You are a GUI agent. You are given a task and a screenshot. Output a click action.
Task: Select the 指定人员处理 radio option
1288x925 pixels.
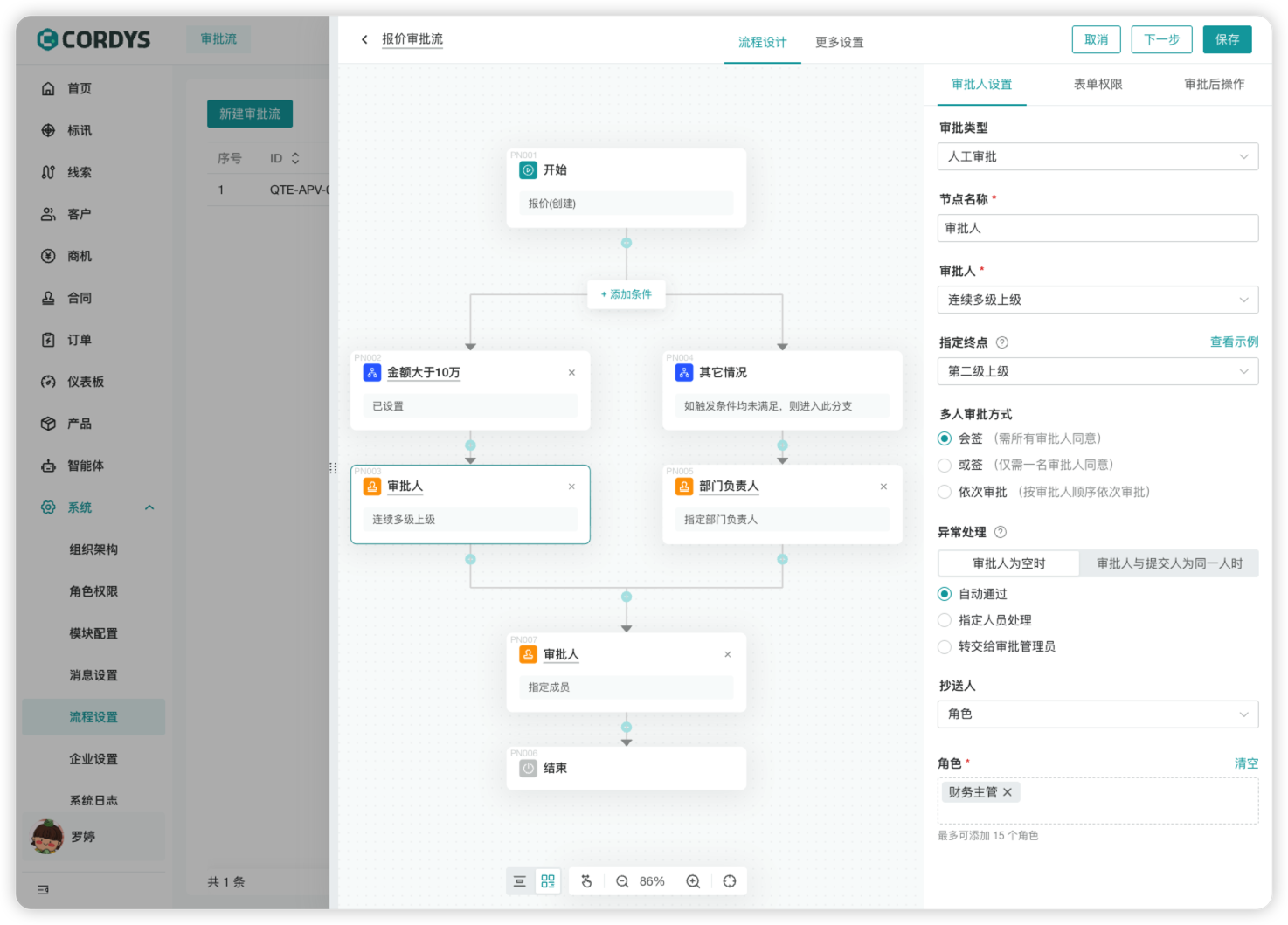[945, 620]
